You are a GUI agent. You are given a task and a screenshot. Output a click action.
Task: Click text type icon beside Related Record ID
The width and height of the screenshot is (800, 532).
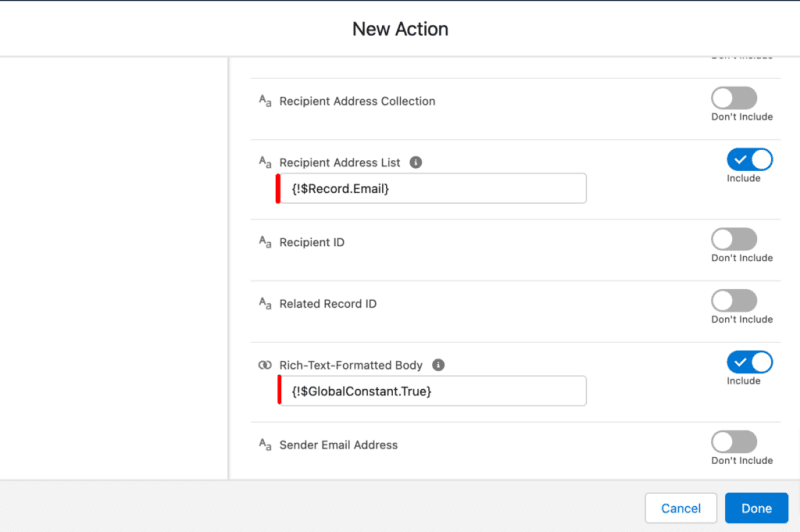[x=265, y=304]
